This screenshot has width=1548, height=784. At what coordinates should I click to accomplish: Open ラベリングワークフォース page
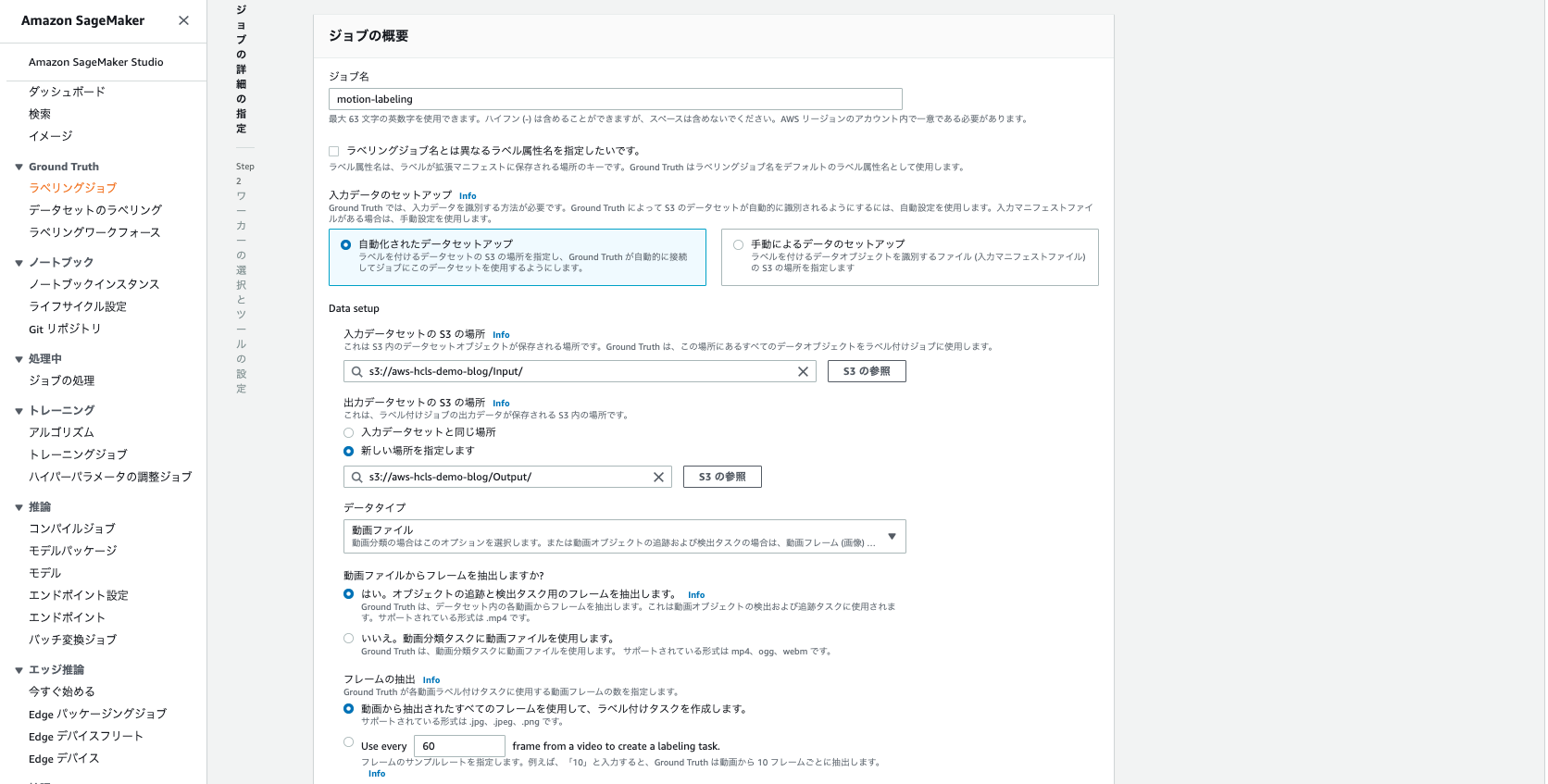click(94, 232)
